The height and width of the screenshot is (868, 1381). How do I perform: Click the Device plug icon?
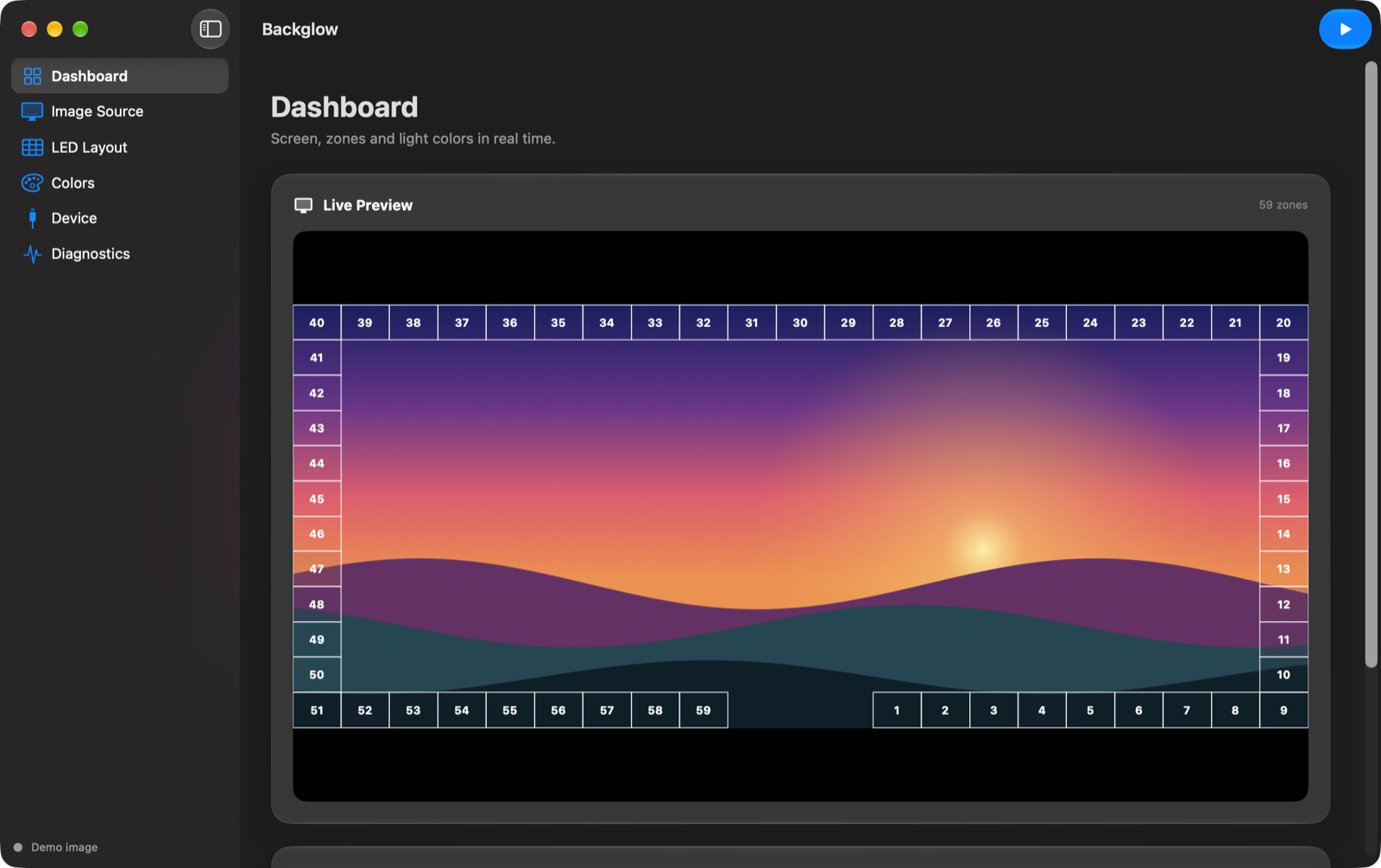(32, 218)
